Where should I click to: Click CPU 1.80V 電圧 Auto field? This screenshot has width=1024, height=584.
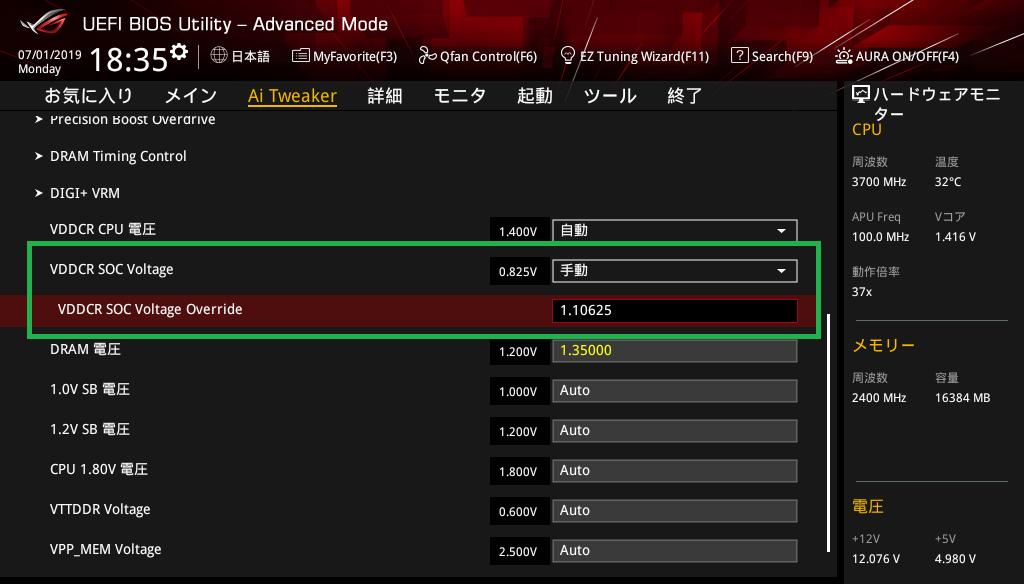point(675,470)
